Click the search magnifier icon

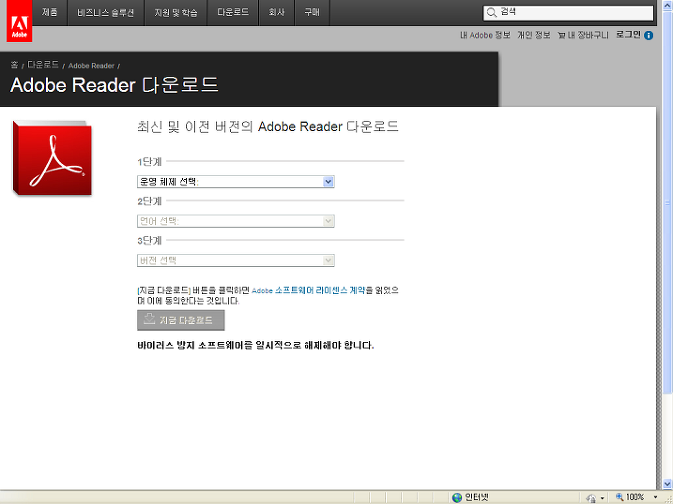[x=491, y=12]
